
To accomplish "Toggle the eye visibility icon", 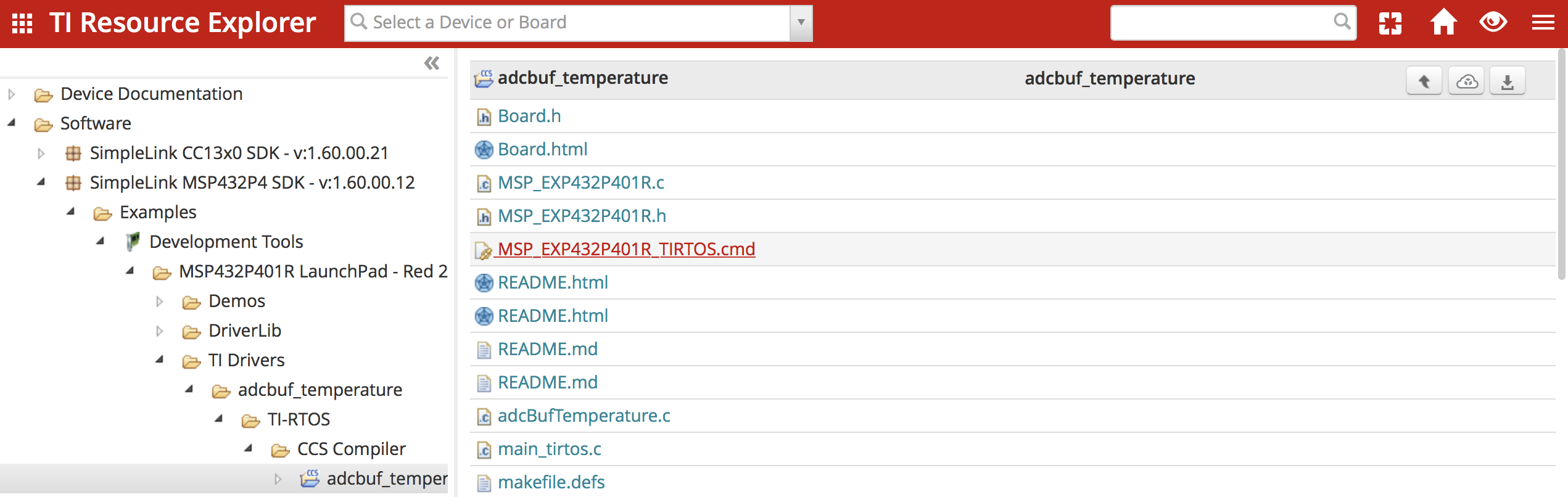I will point(1493,23).
